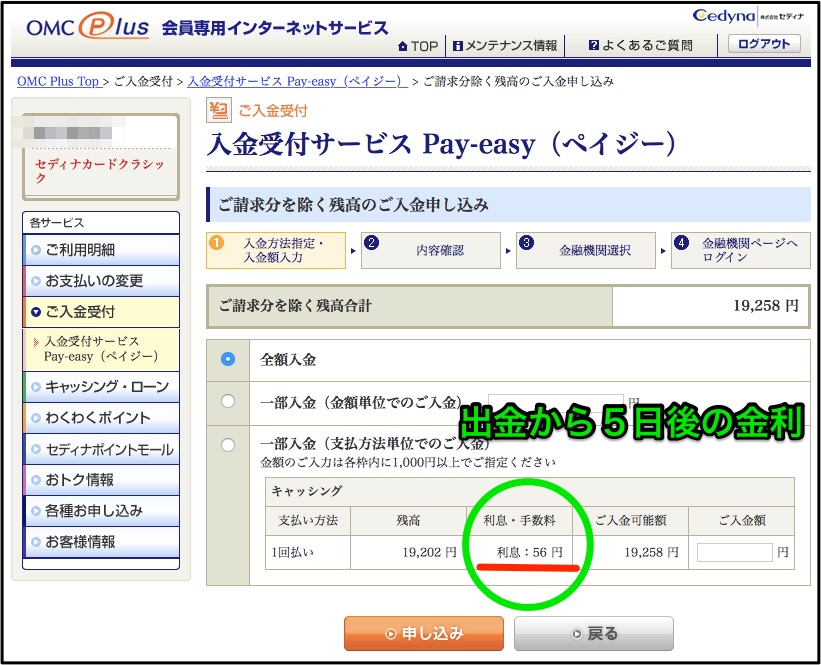The image size is (821, 665).
Task: Open お客様情報 in the sidebar
Action: click(x=101, y=542)
